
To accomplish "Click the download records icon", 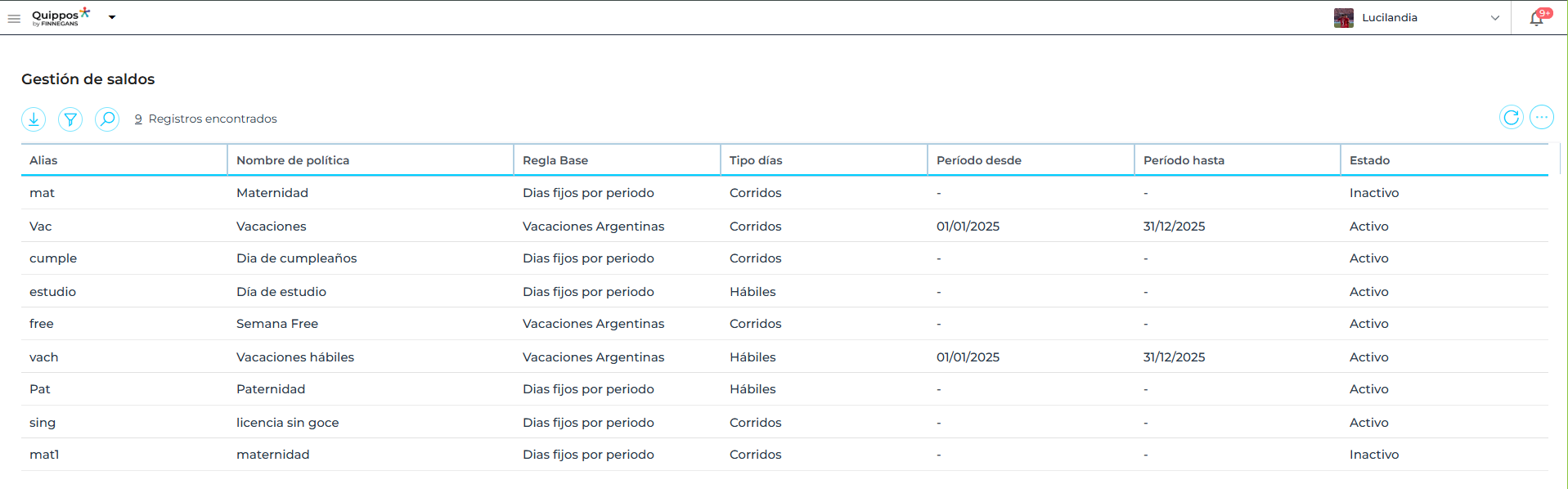I will coord(34,119).
